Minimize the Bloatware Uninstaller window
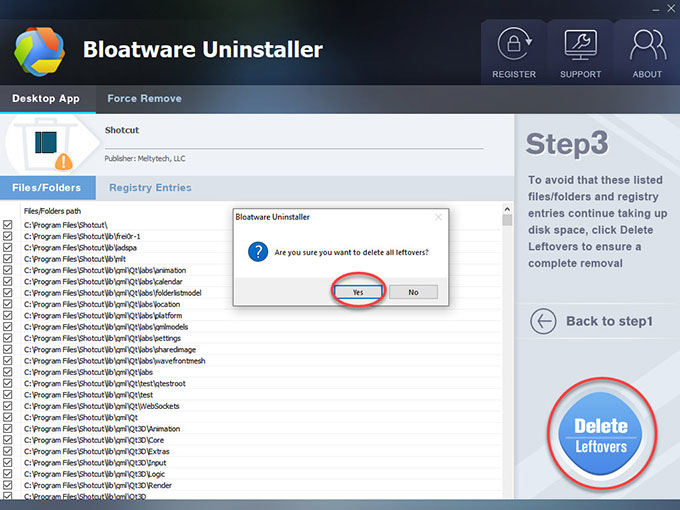The image size is (680, 510). 655,9
